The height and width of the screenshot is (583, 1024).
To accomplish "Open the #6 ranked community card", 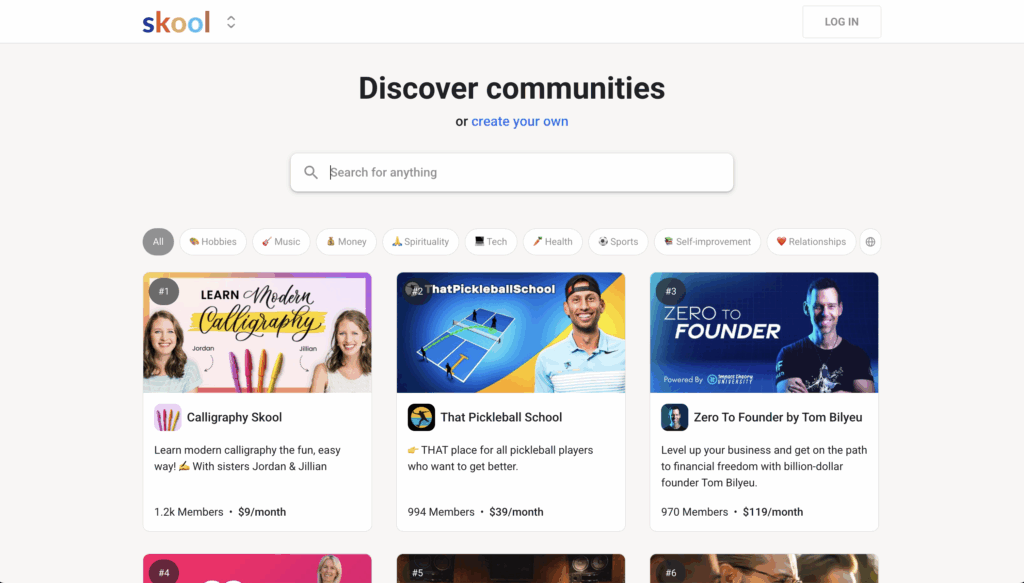I will pyautogui.click(x=764, y=569).
